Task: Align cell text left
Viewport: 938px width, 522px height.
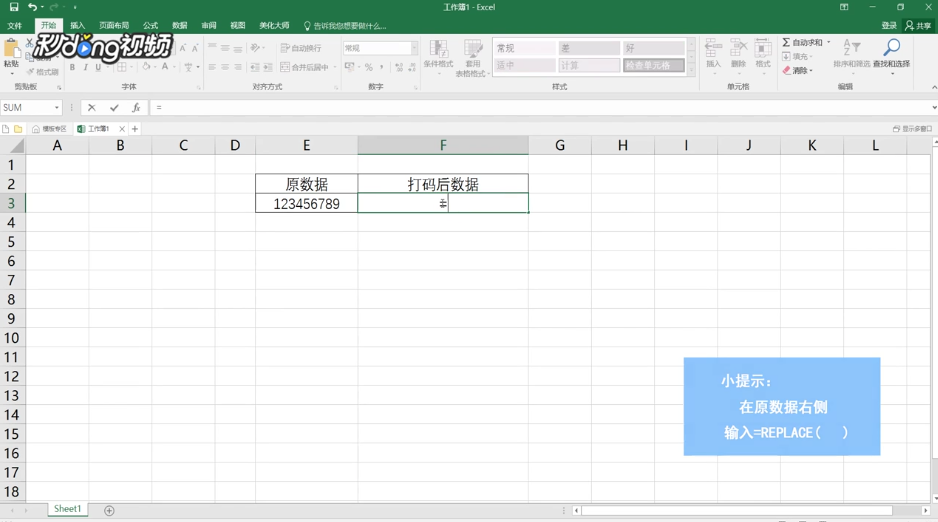Action: click(x=212, y=67)
